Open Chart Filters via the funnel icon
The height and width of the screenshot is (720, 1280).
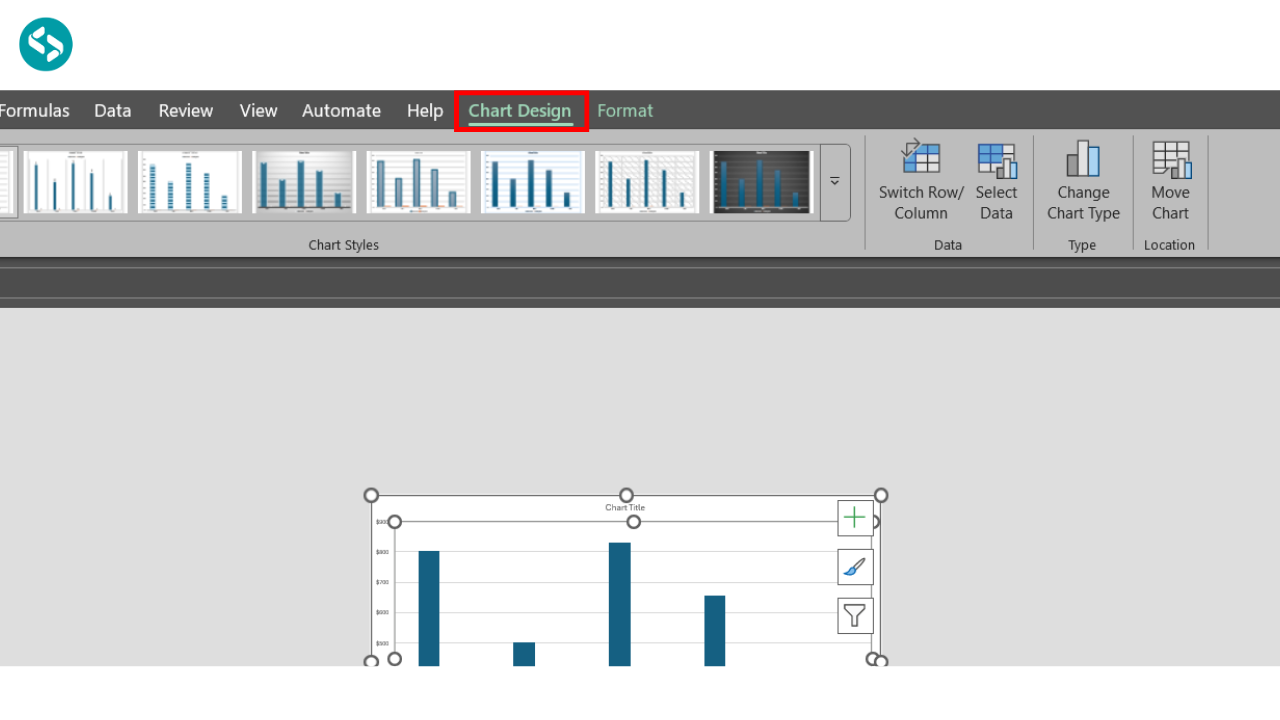[855, 615]
